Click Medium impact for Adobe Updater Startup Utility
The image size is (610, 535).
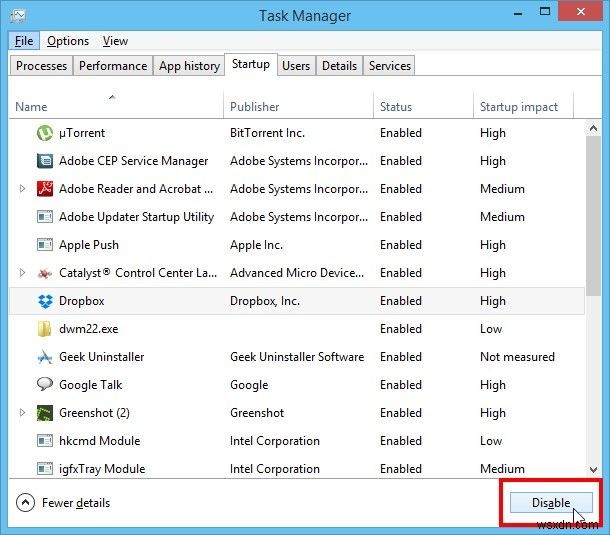point(502,217)
